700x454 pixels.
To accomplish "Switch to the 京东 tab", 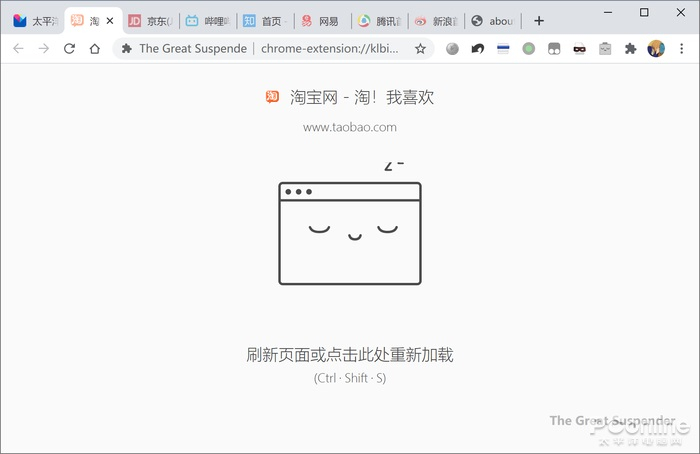I will (x=151, y=21).
